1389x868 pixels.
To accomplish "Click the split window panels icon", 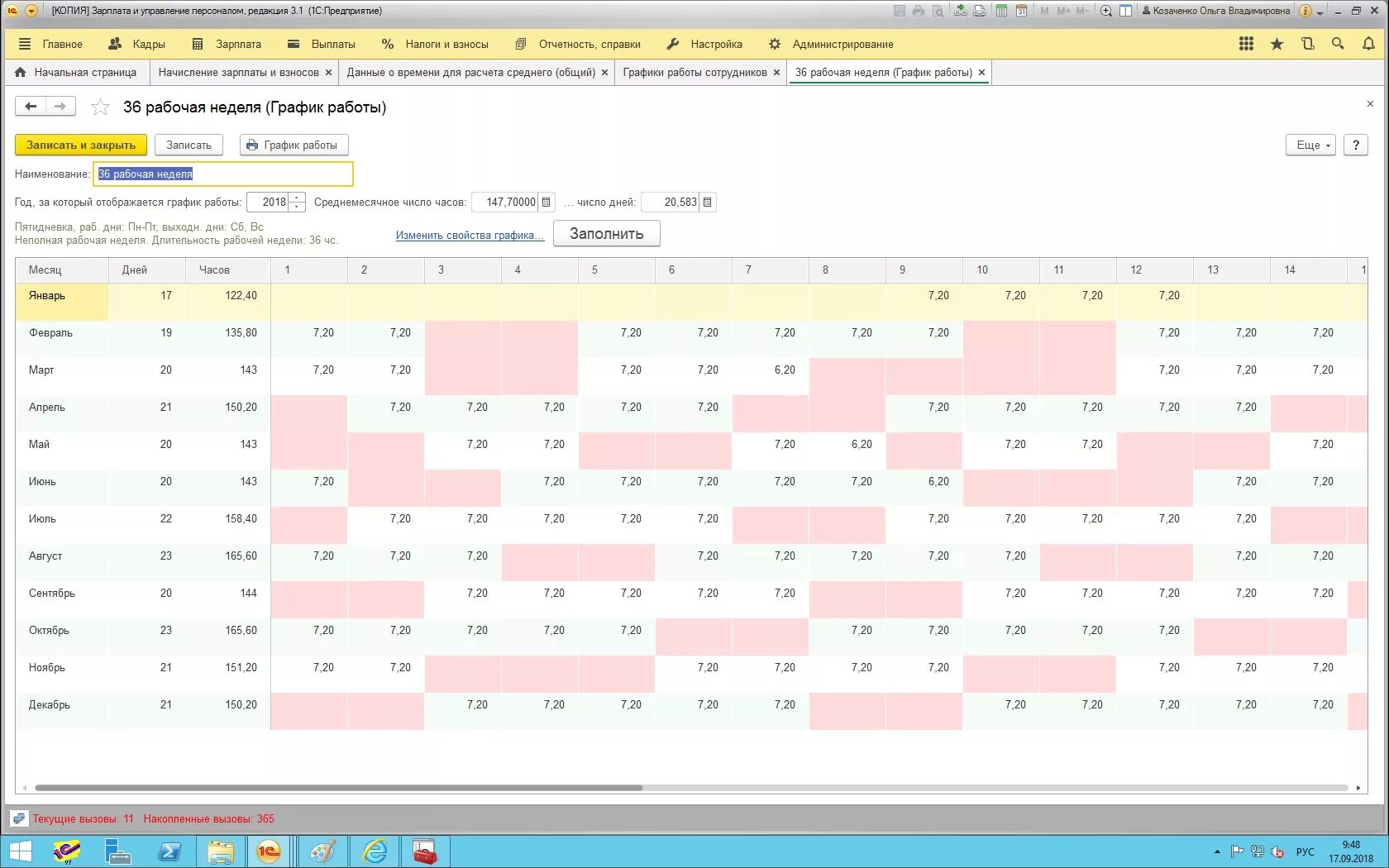I will point(1126,11).
